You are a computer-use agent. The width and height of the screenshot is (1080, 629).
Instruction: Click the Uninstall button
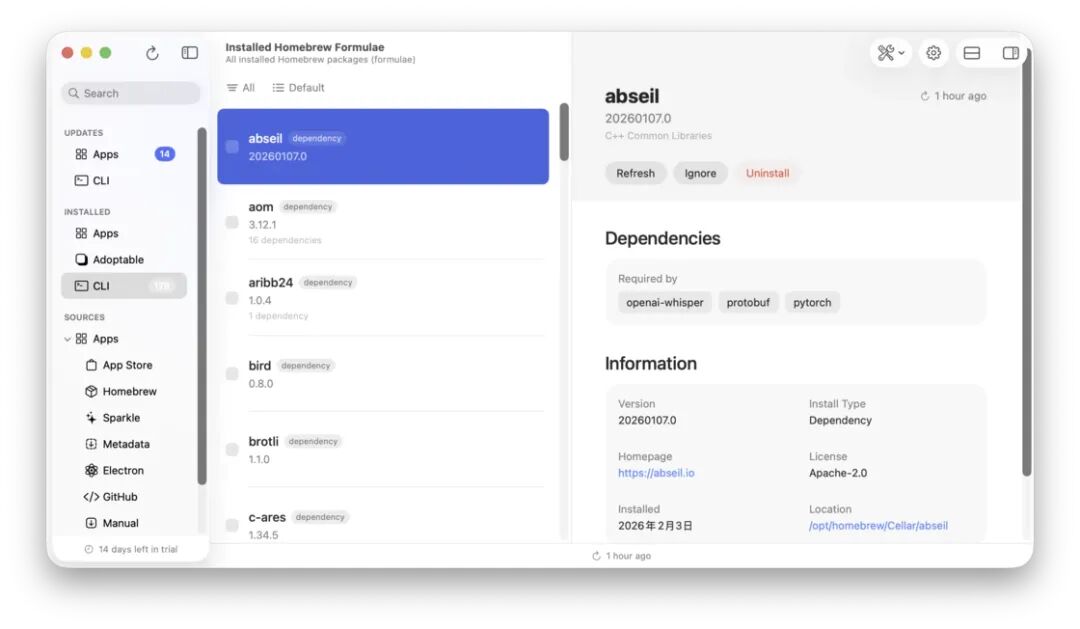coord(767,174)
